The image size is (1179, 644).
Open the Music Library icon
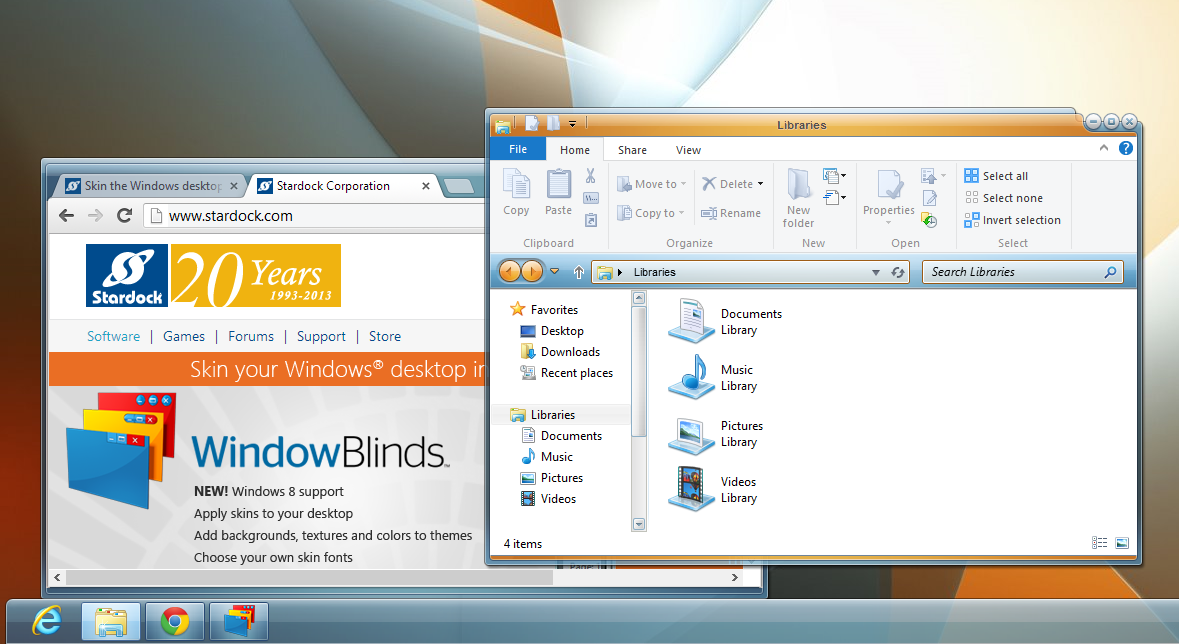691,377
